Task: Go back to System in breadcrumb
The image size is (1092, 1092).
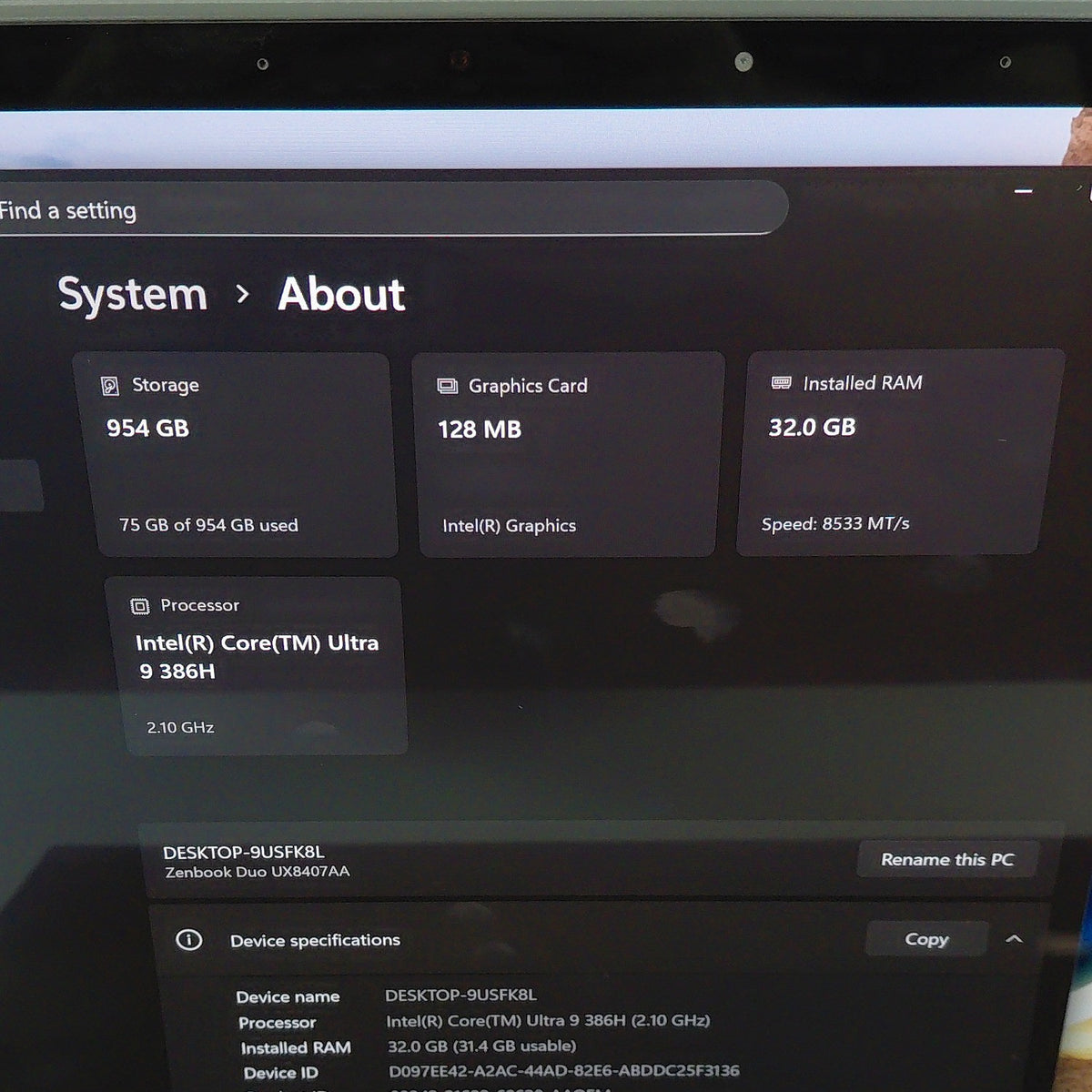Action: point(133,295)
